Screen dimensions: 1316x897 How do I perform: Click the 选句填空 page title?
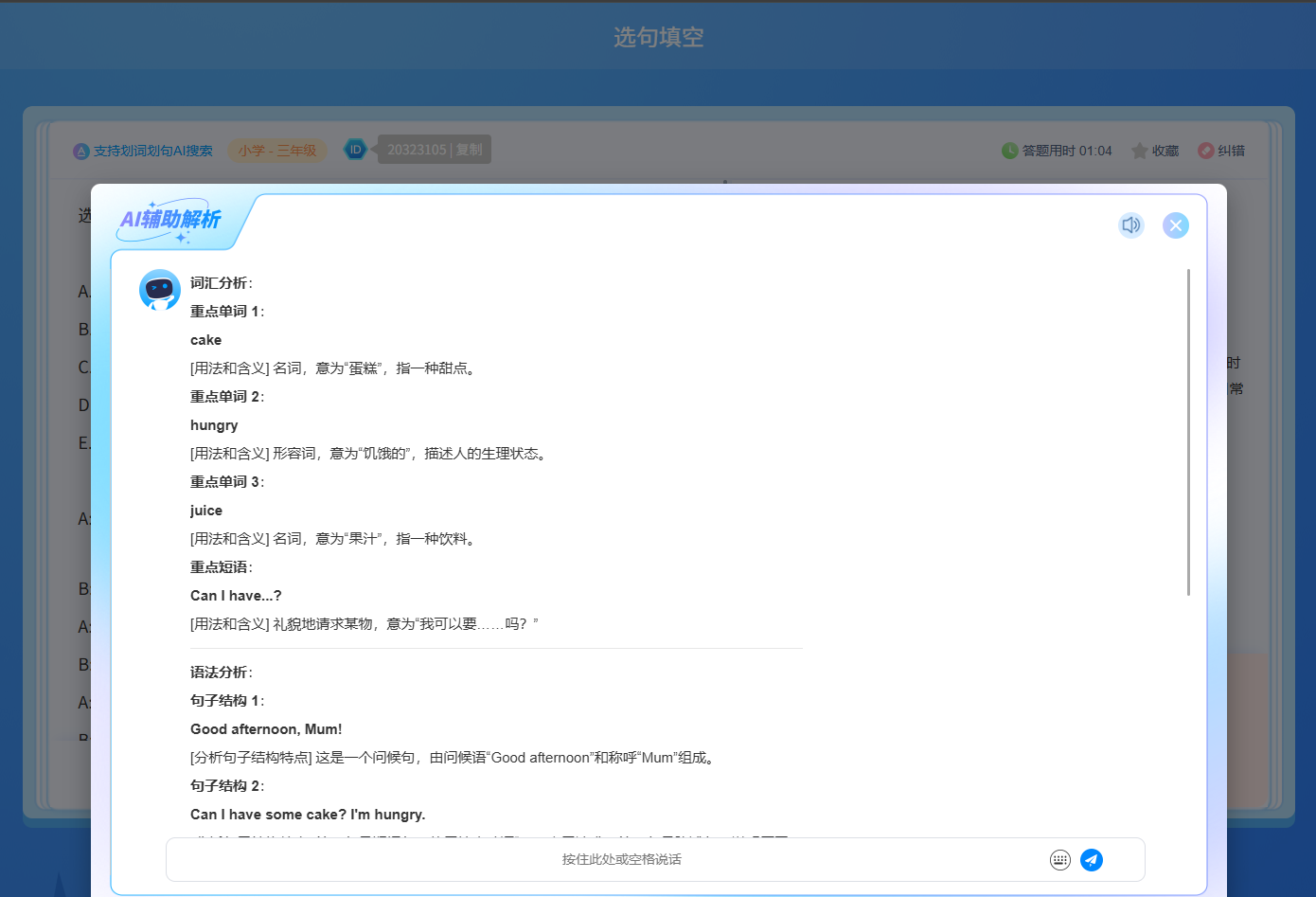tap(658, 37)
